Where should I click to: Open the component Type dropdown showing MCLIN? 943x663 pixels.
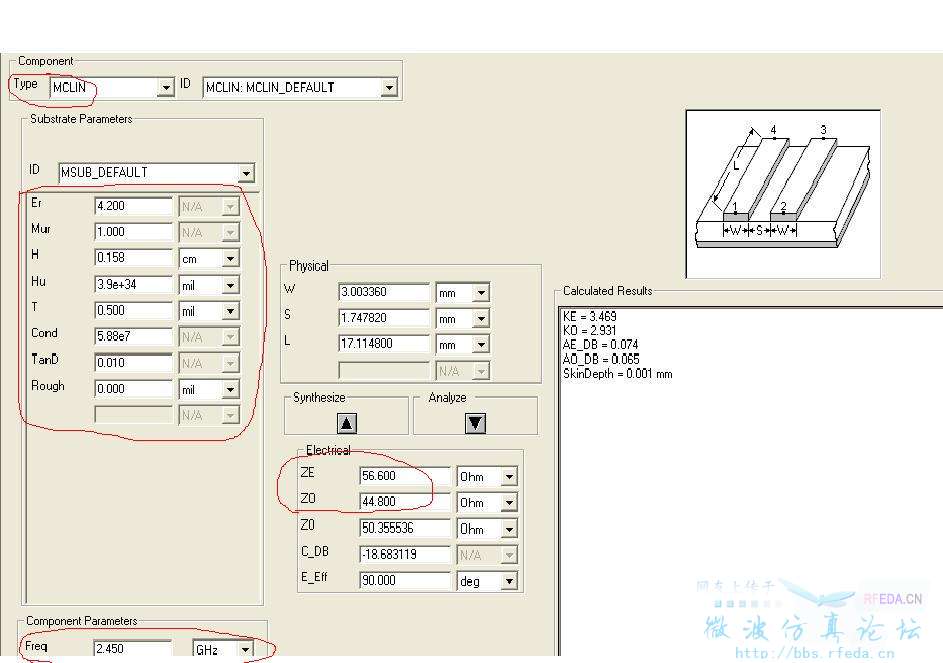[x=166, y=88]
